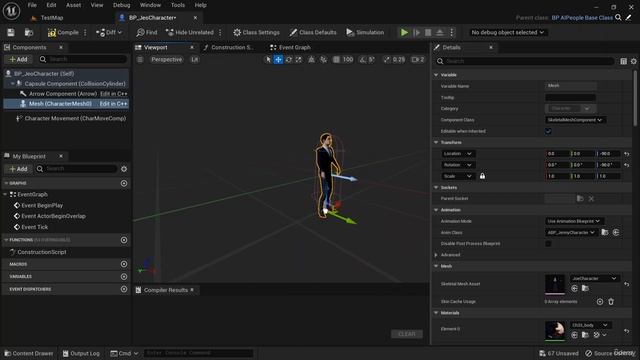
Task: Open My Blueprint settings gear
Action: (124, 169)
